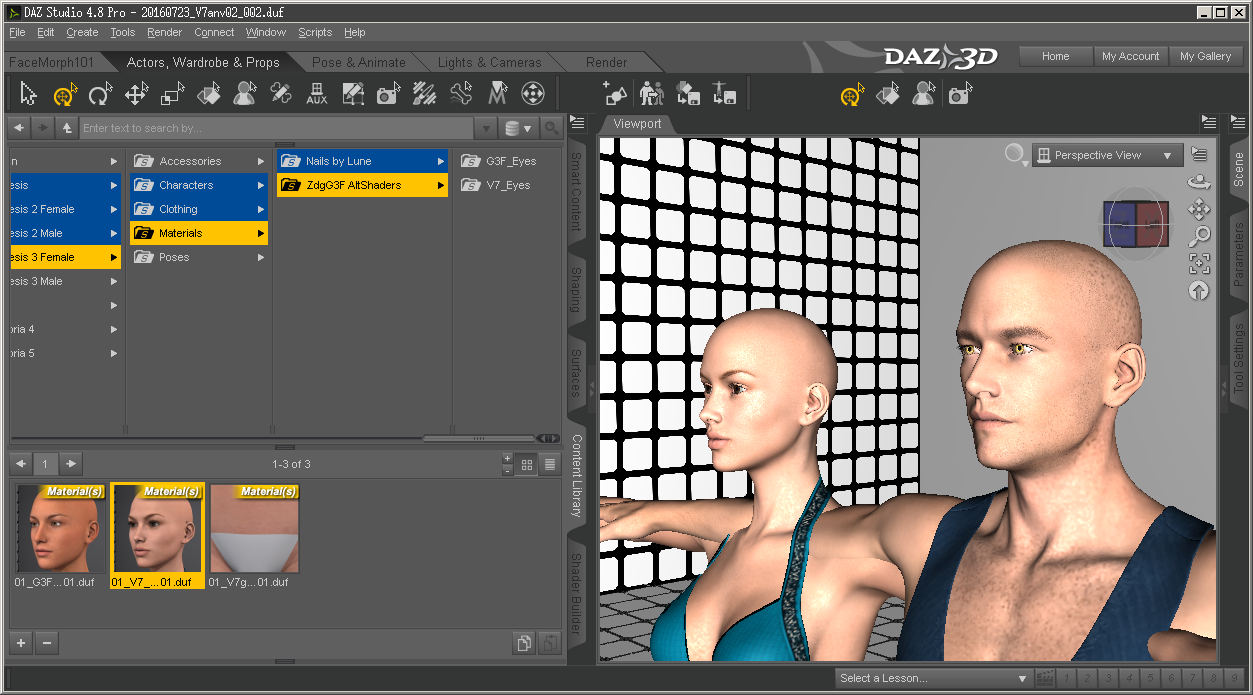Click the Home button
Viewport: 1253px width, 695px height.
[1055, 56]
